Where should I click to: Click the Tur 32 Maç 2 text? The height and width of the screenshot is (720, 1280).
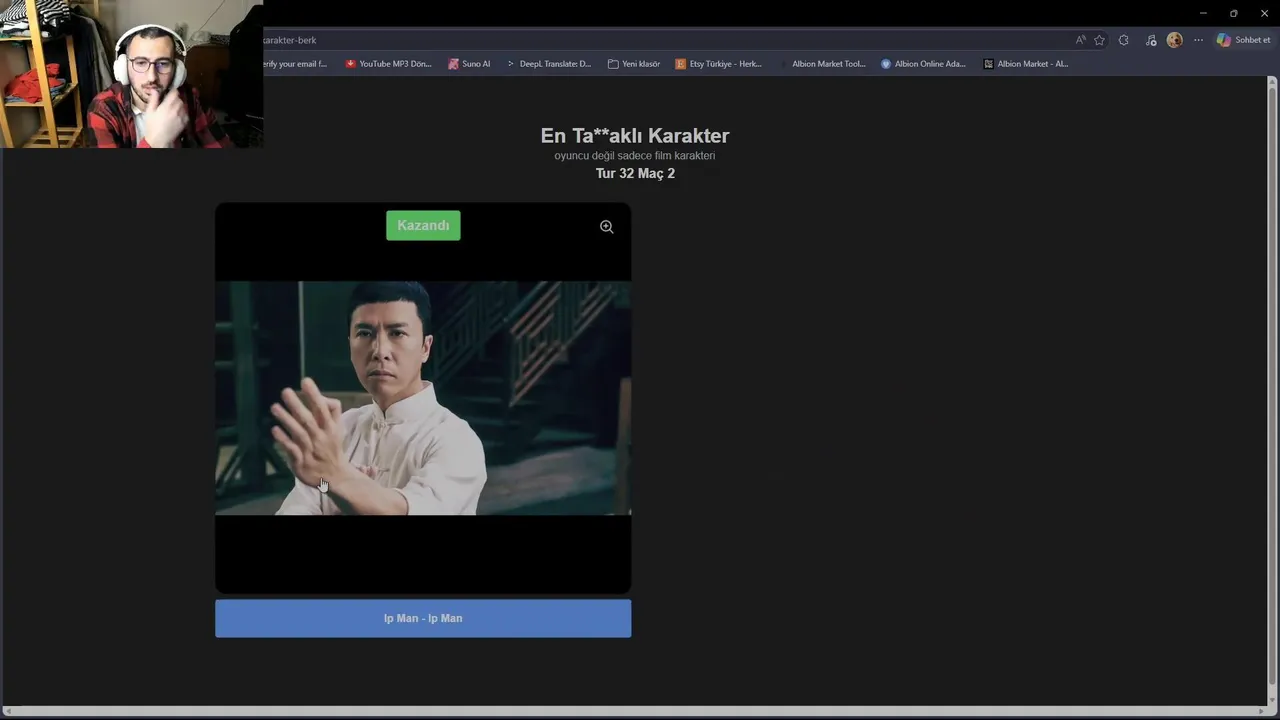coord(635,173)
